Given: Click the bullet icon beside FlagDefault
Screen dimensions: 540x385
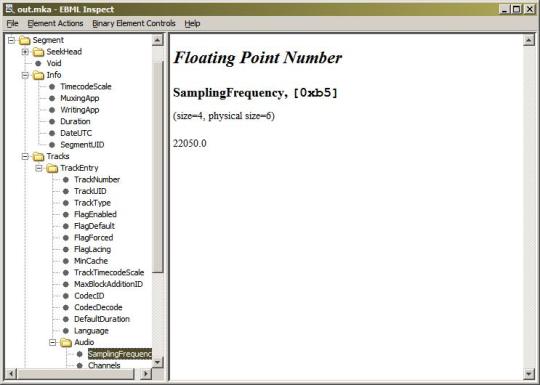Looking at the screenshot, I should [66, 226].
